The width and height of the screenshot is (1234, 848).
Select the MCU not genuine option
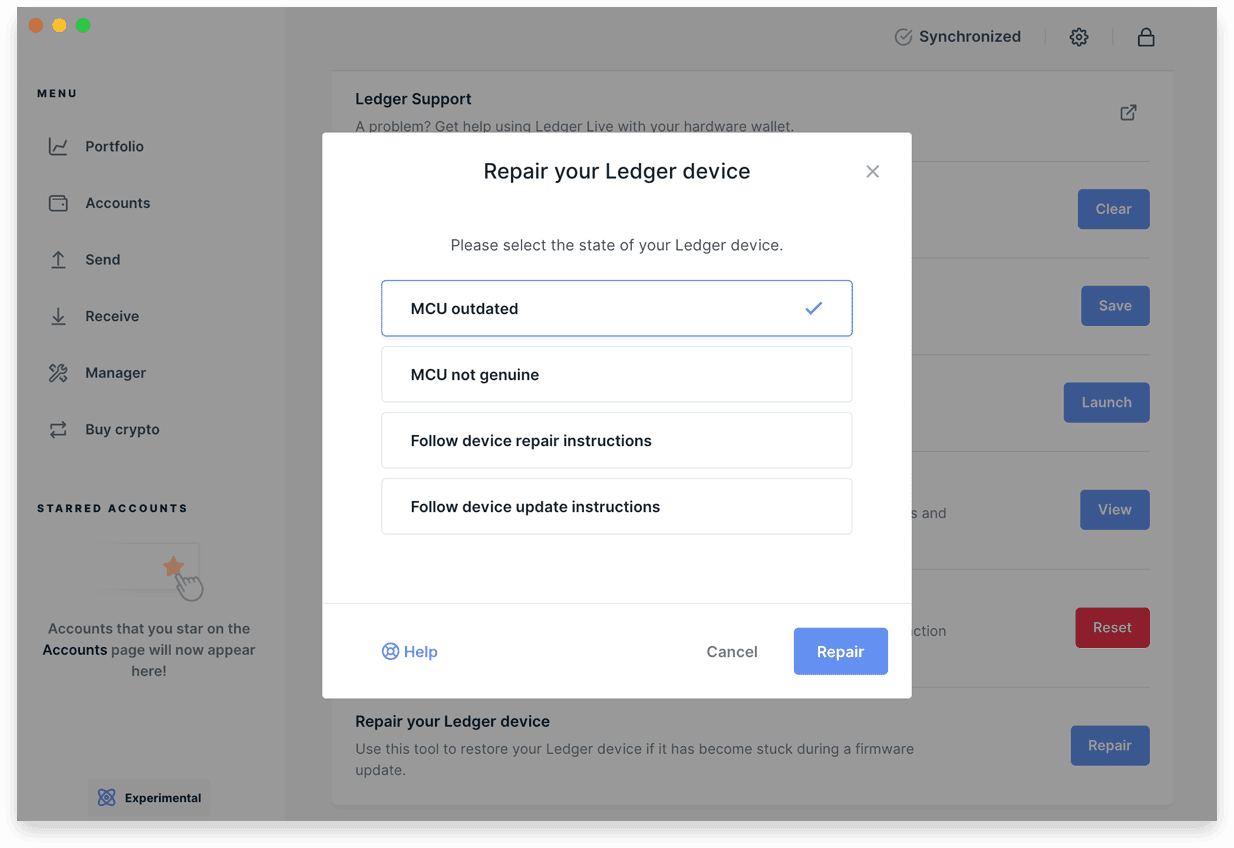617,374
